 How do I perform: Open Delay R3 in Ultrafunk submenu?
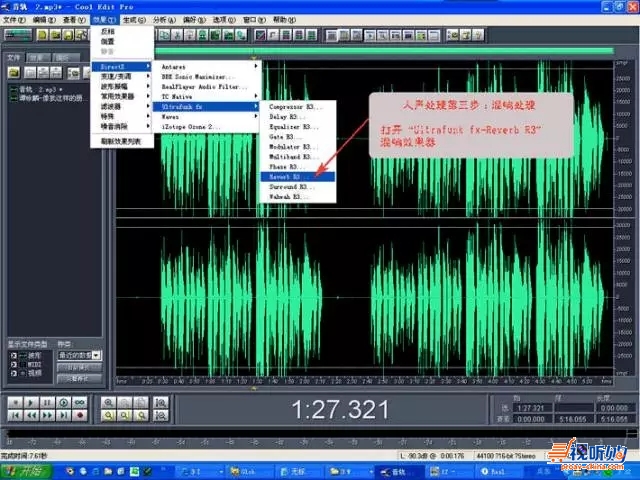point(298,117)
